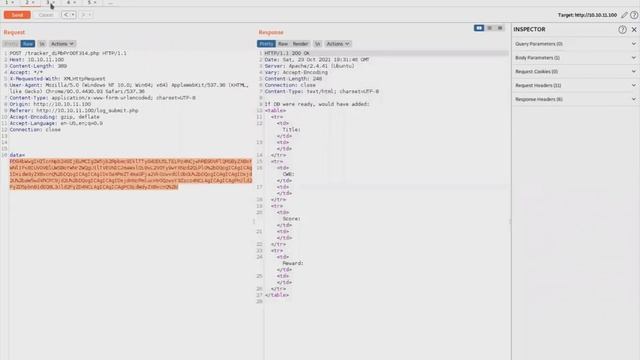640x360 pixels.
Task: Close the Inspector panel
Action: point(634,29)
